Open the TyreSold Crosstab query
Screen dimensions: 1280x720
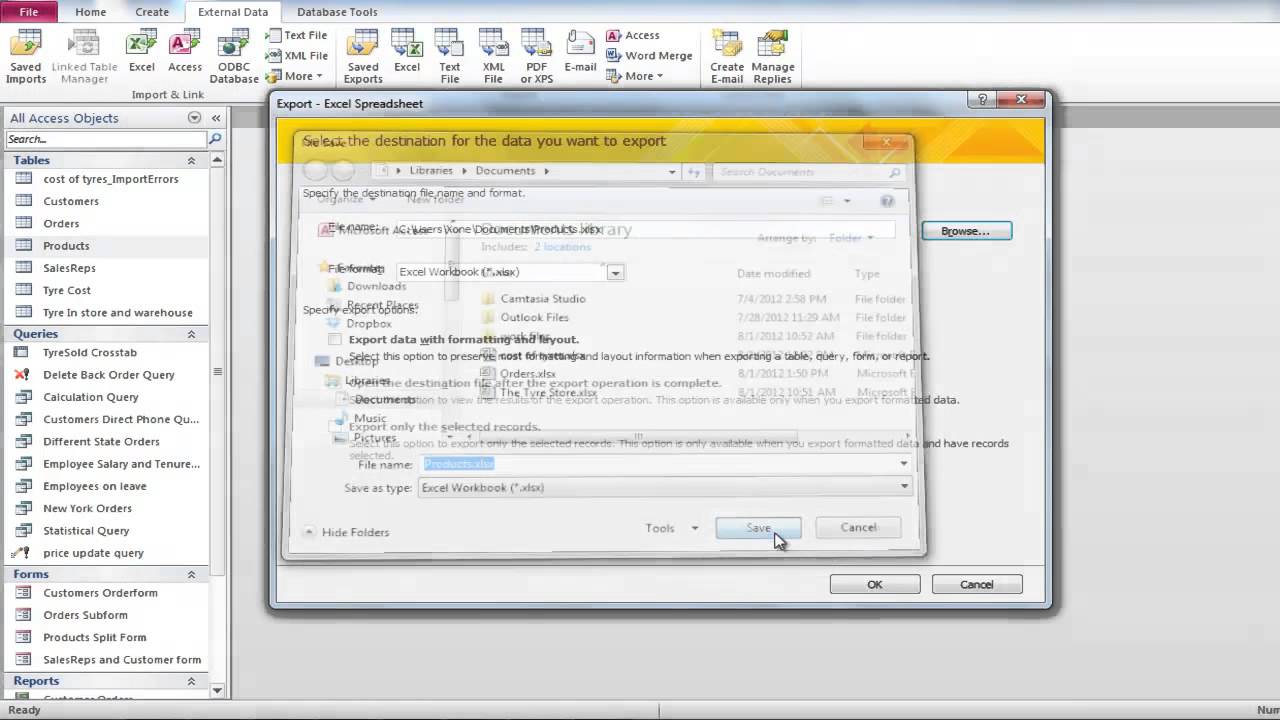tap(90, 352)
